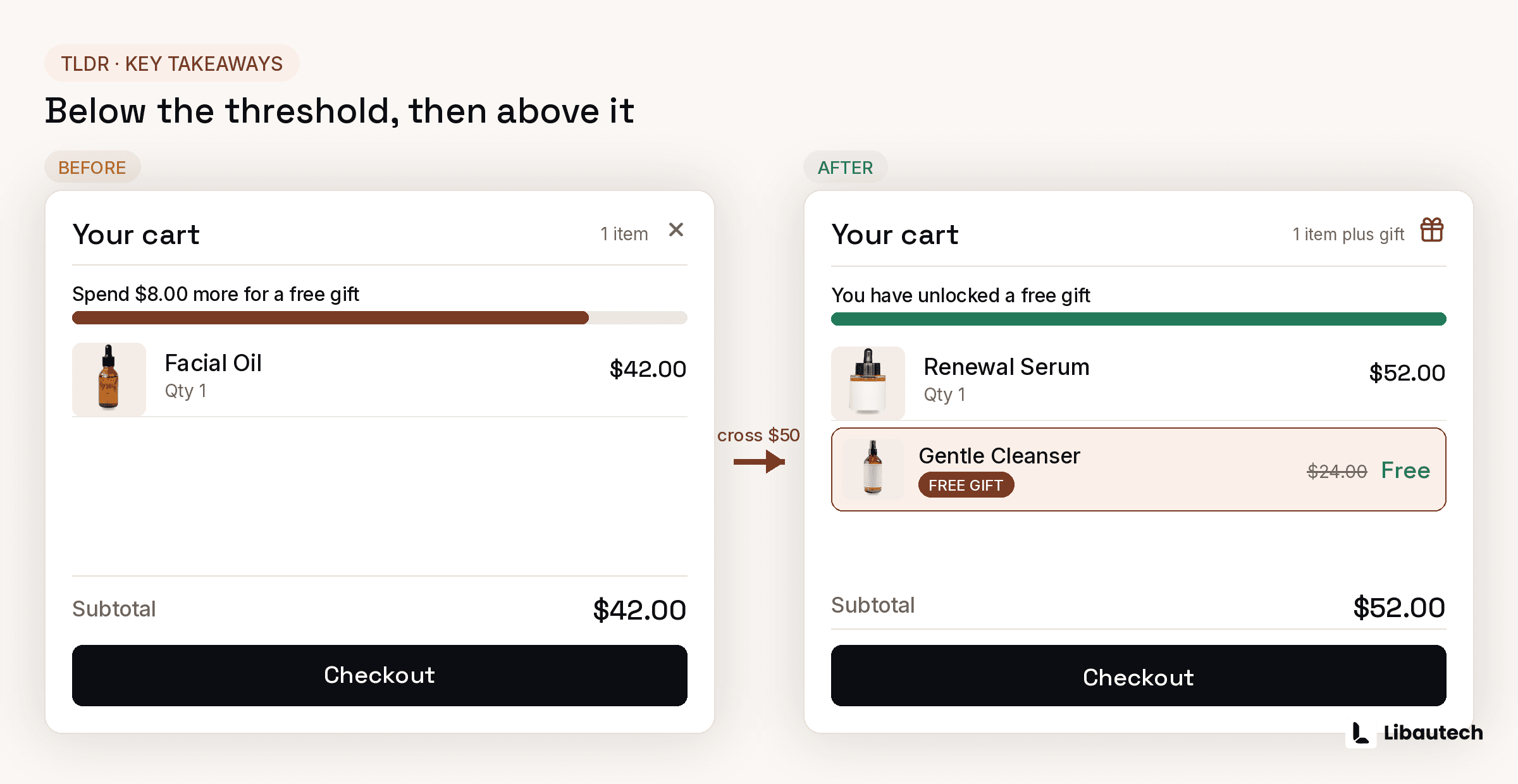Click Checkout in the After cart

point(1138,675)
